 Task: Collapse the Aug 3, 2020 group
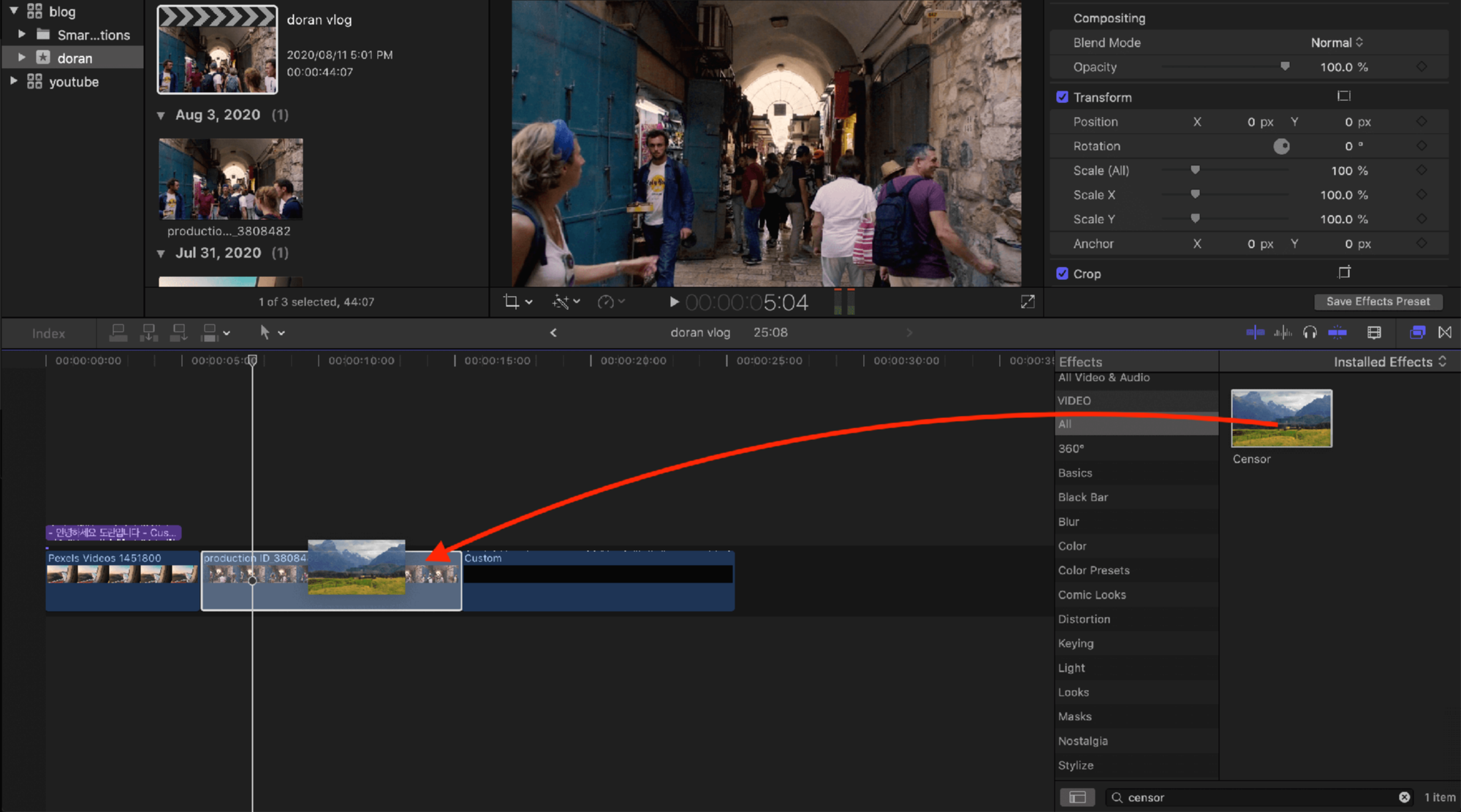pyautogui.click(x=161, y=115)
